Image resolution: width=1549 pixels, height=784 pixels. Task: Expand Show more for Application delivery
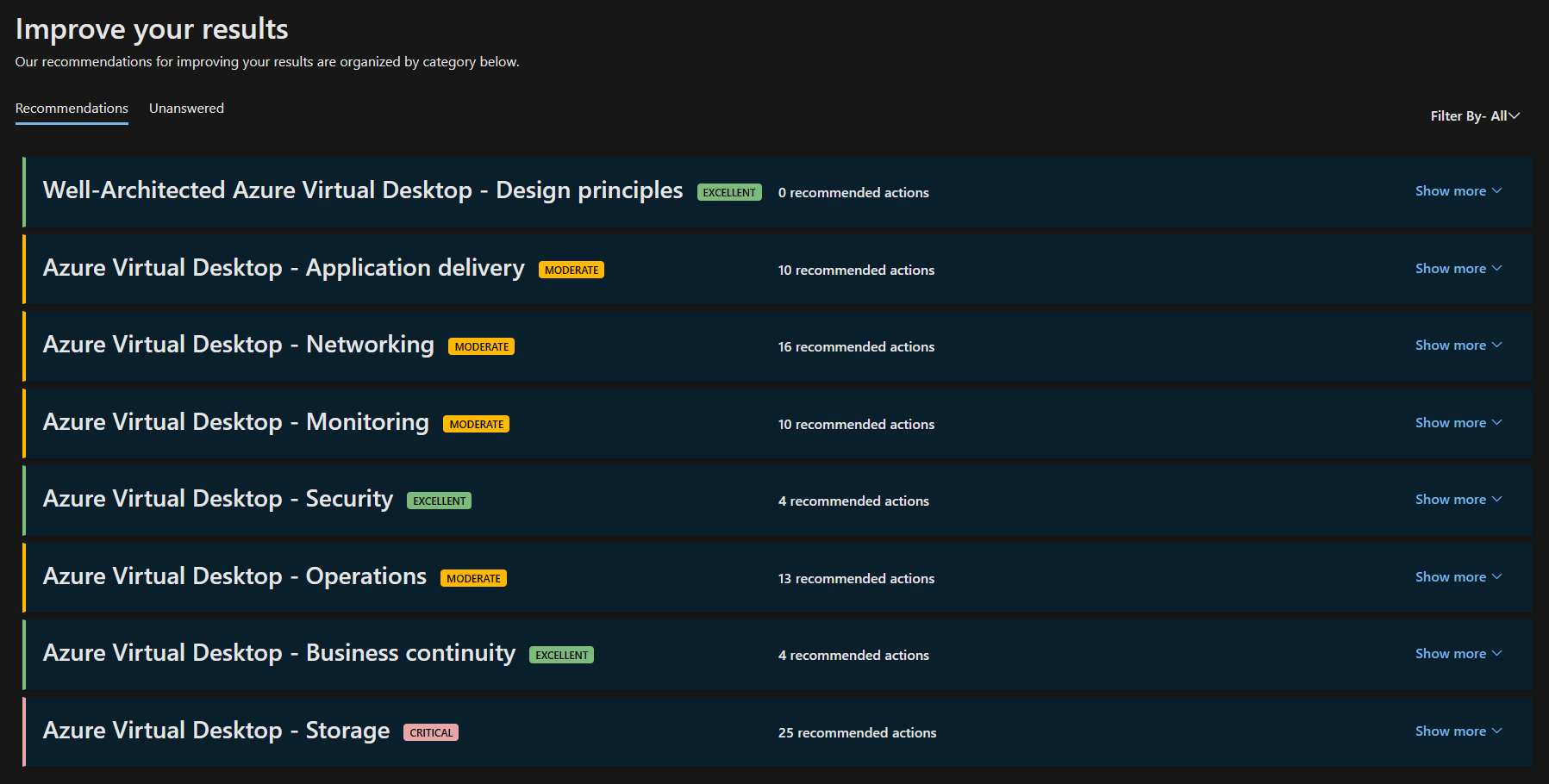tap(1458, 269)
